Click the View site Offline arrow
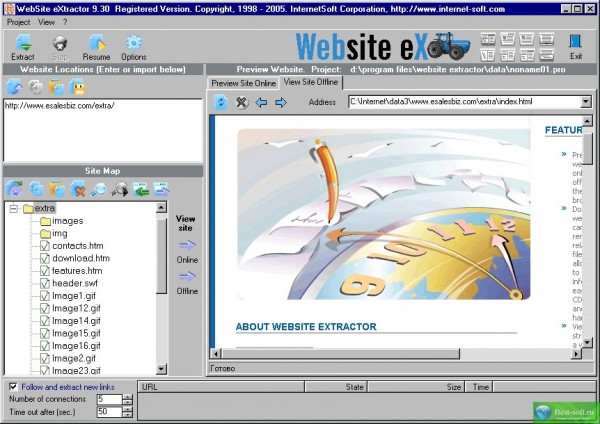The height and width of the screenshot is (424, 600). click(187, 276)
